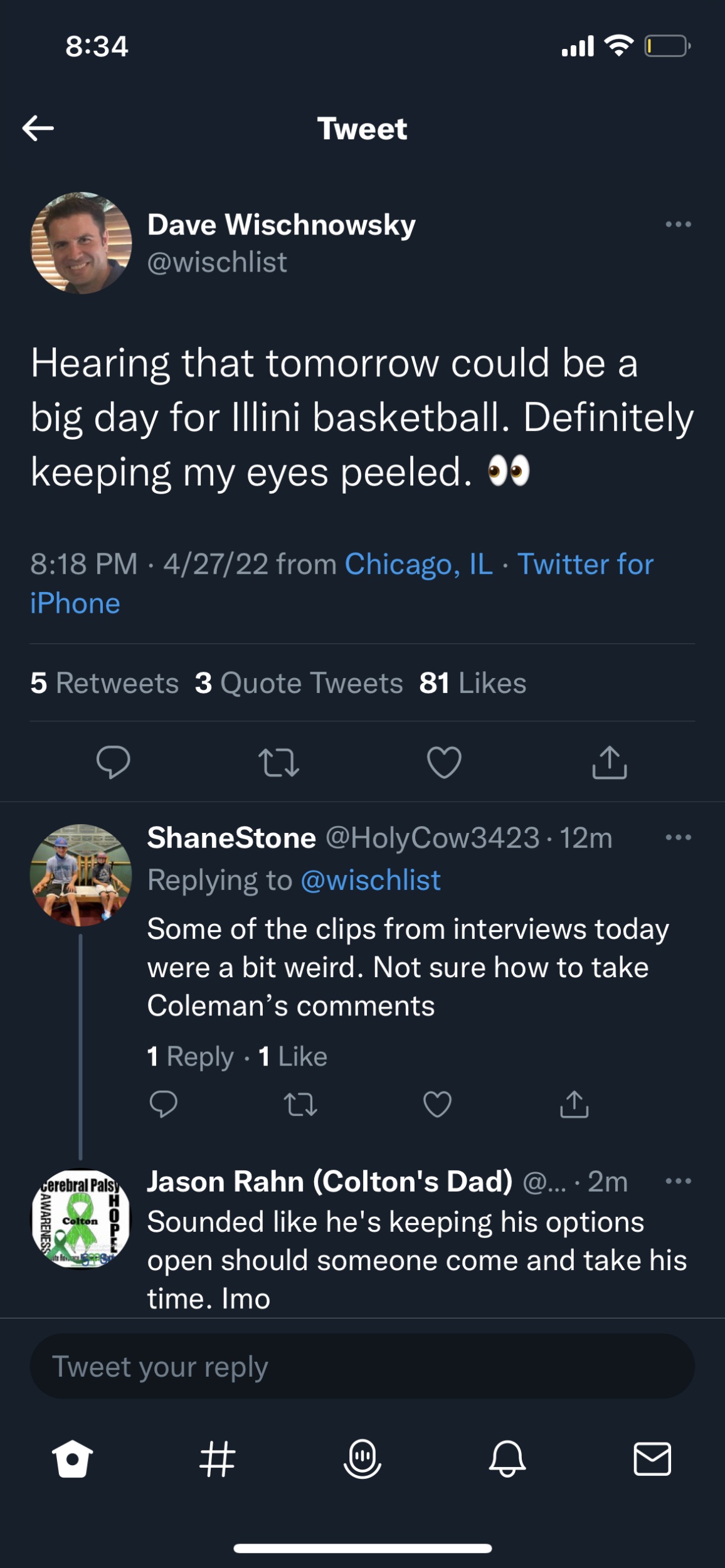725x1568 pixels.
Task: Open the Notifications bell tab
Action: point(507,1458)
